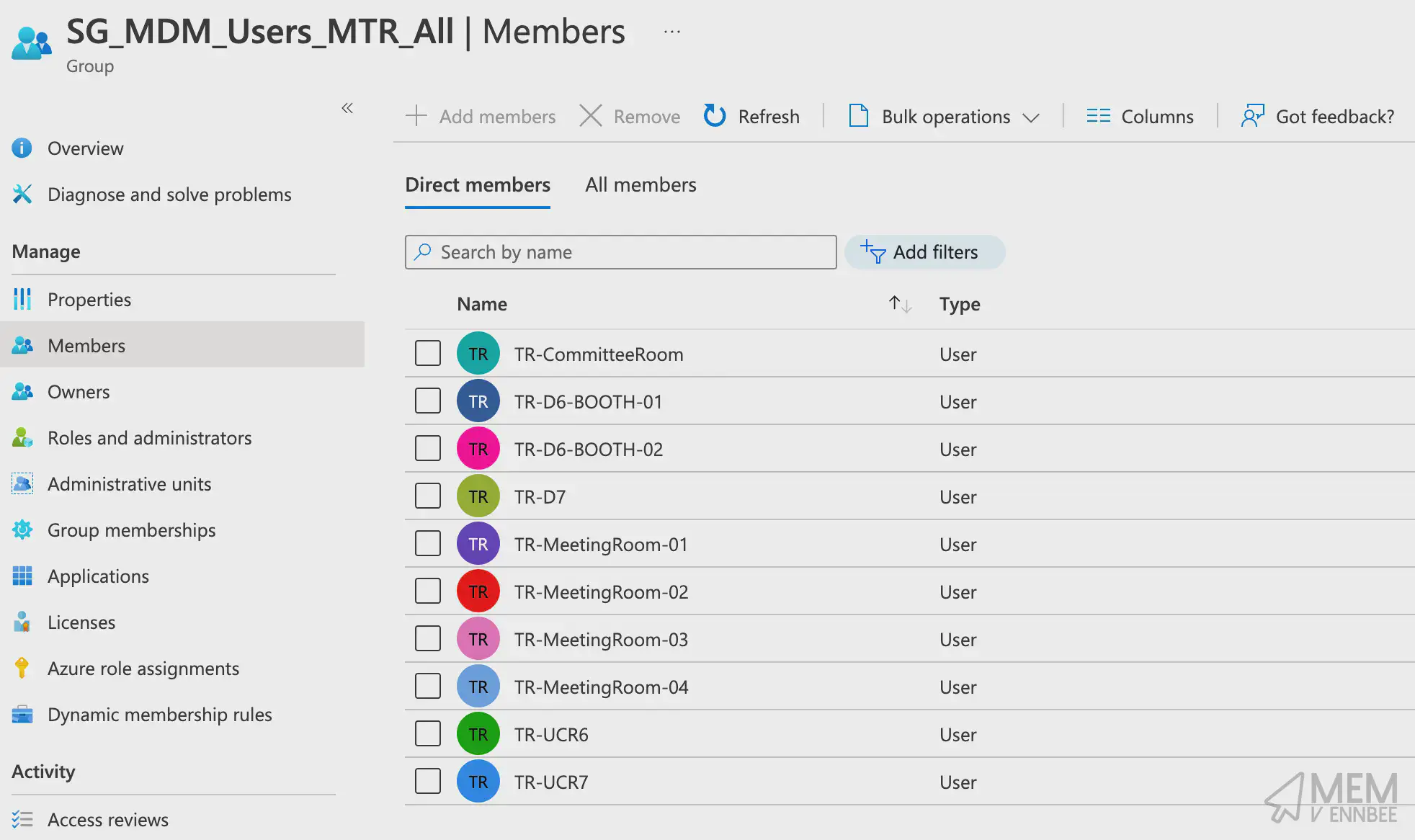Click the group people icon beside the title

tap(32, 43)
